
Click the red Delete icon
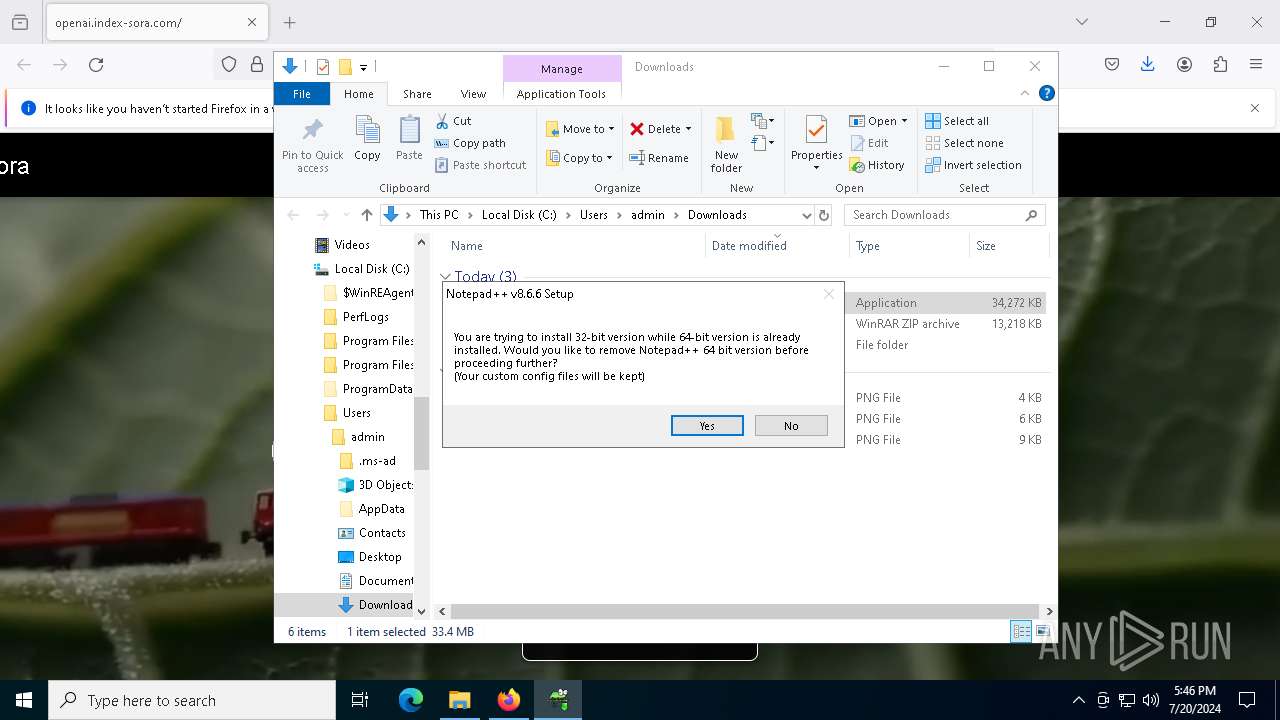pyautogui.click(x=637, y=129)
